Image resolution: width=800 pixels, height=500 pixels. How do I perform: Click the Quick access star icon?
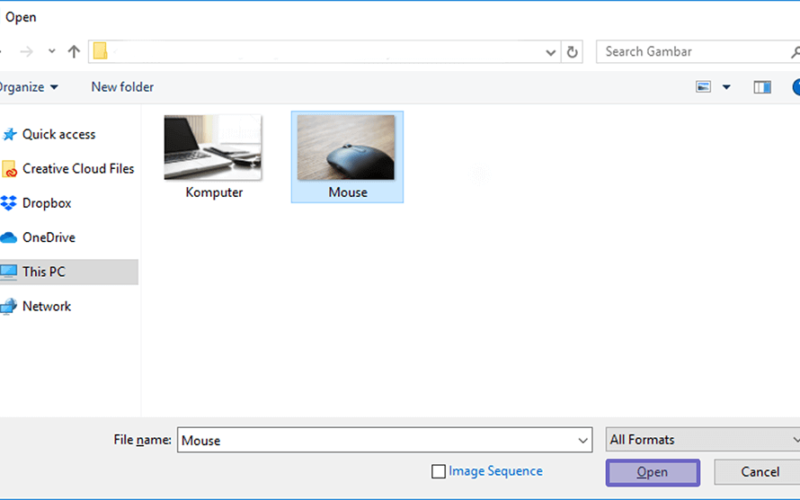tap(10, 134)
